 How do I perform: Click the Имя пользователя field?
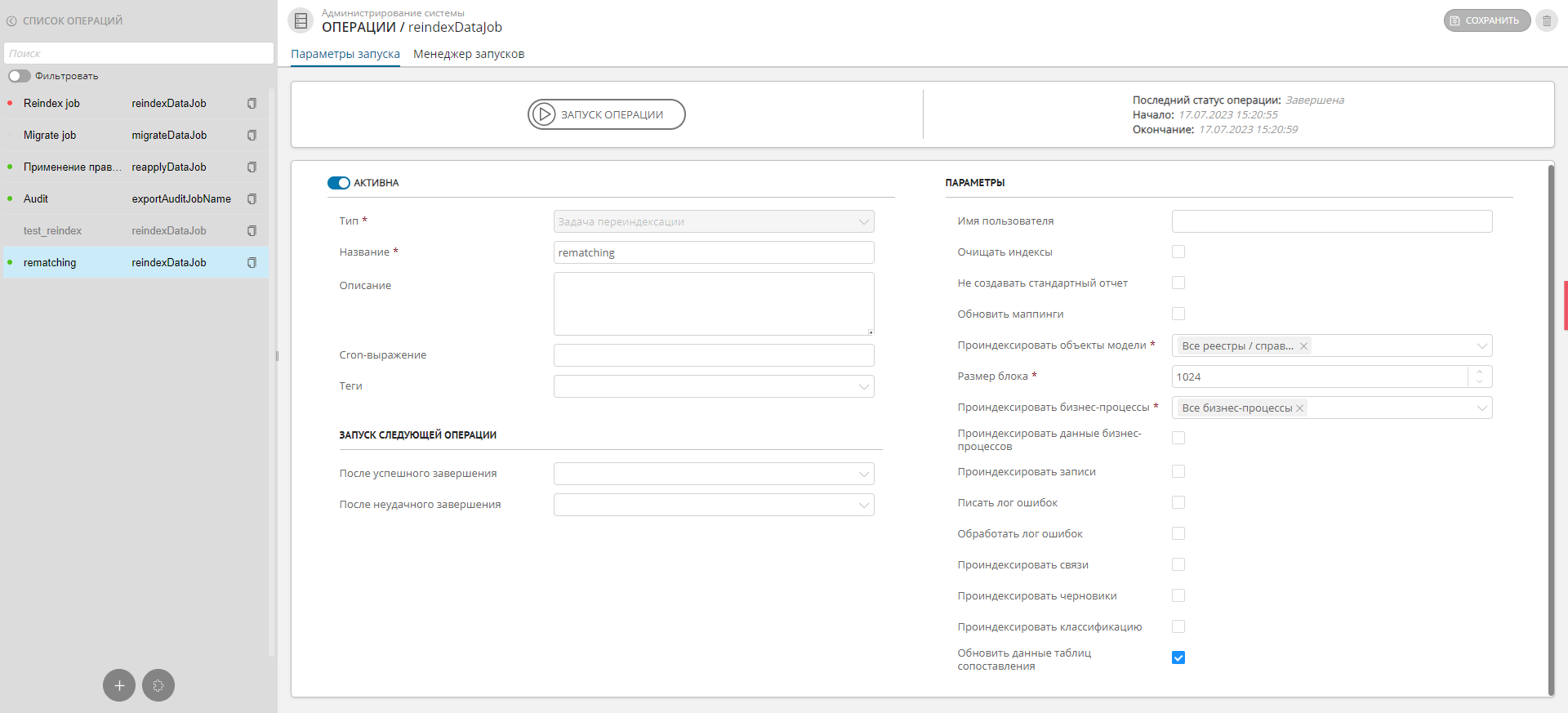pos(1332,221)
